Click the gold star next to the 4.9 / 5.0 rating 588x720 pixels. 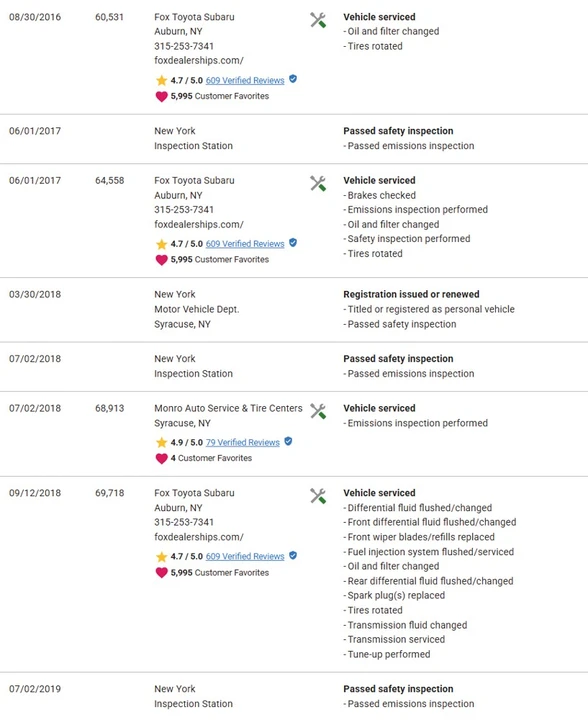click(x=161, y=443)
